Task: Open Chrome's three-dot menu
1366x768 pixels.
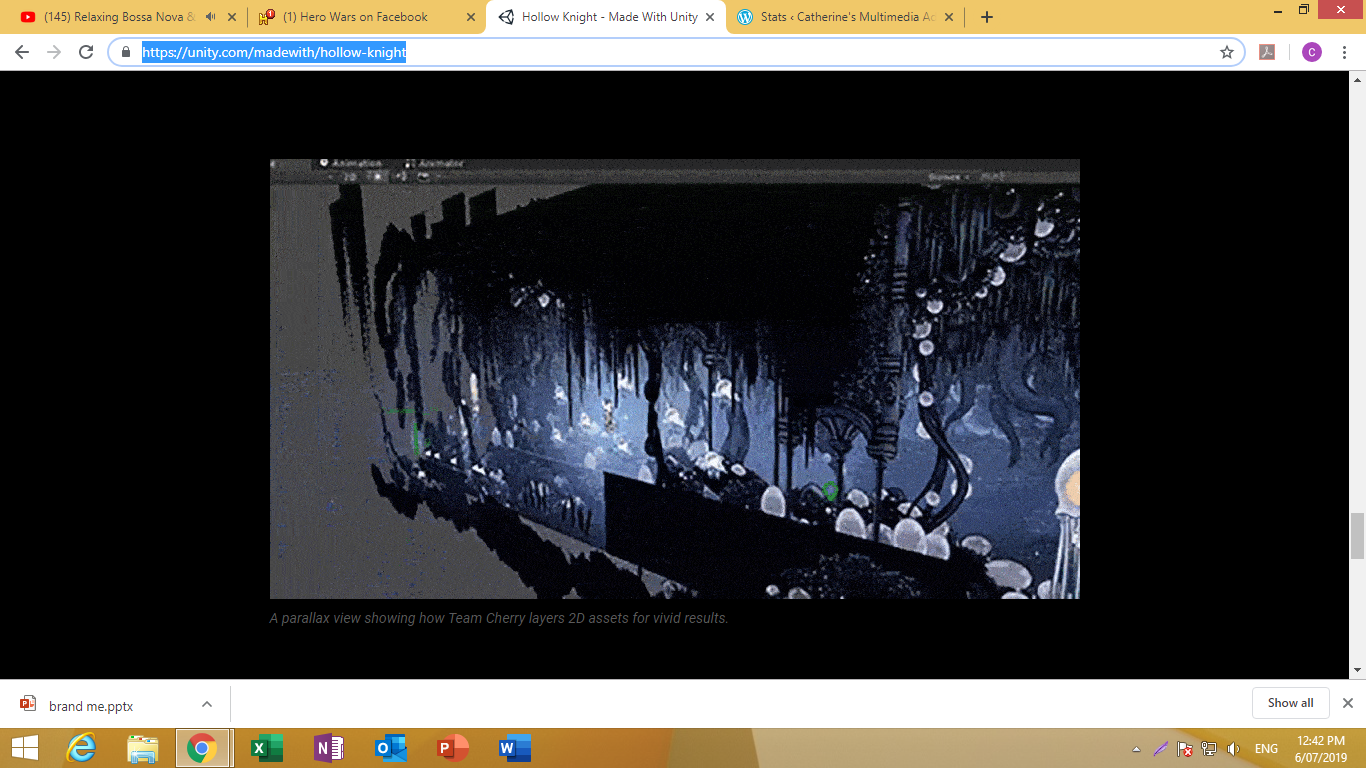Action: click(1345, 52)
